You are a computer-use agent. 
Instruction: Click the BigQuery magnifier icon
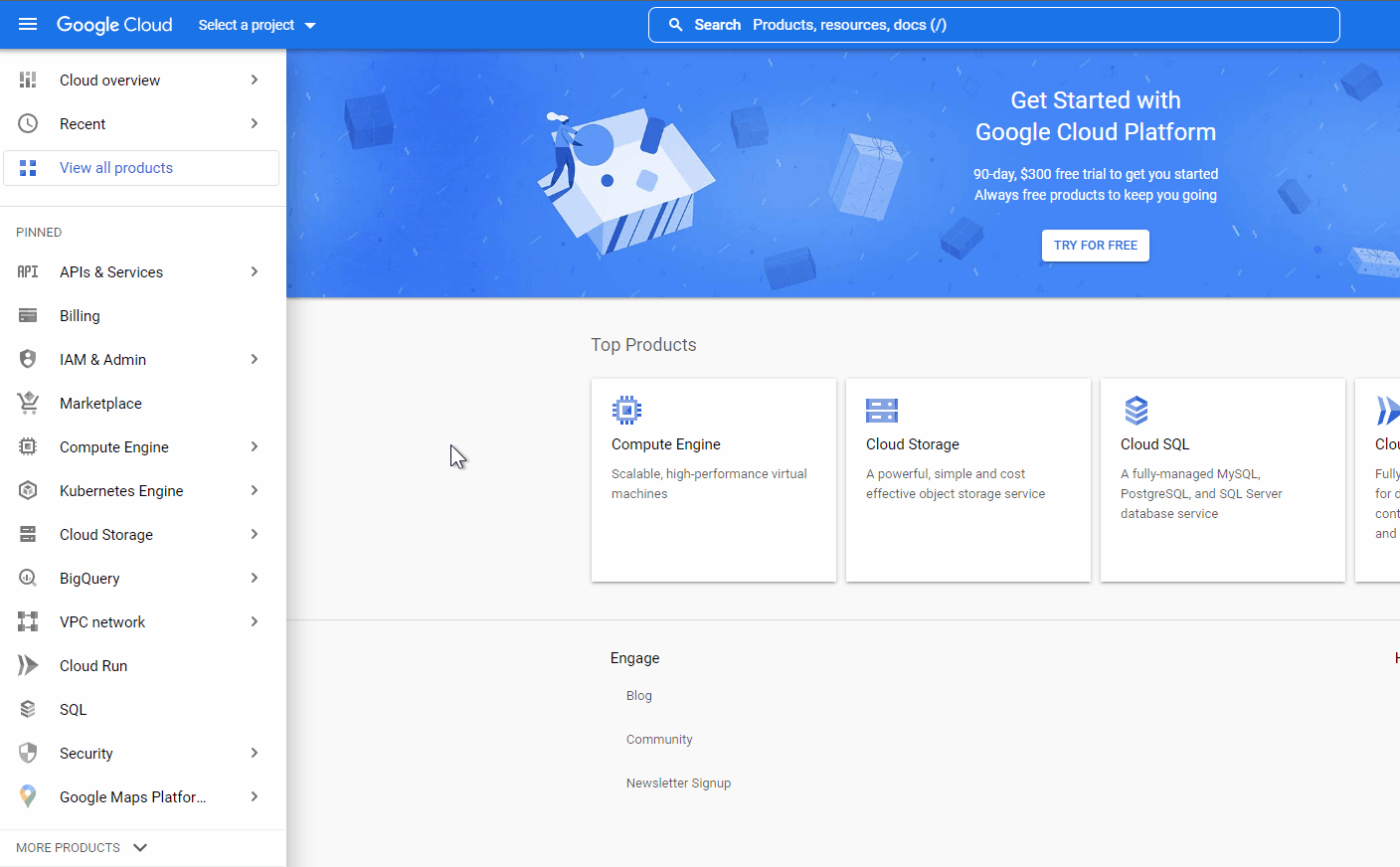tap(28, 579)
